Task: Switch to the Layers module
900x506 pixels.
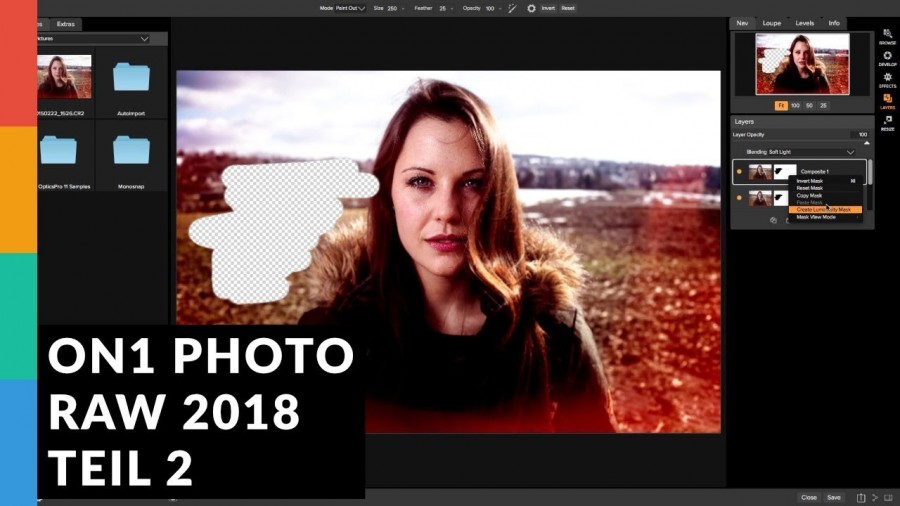Action: point(887,102)
